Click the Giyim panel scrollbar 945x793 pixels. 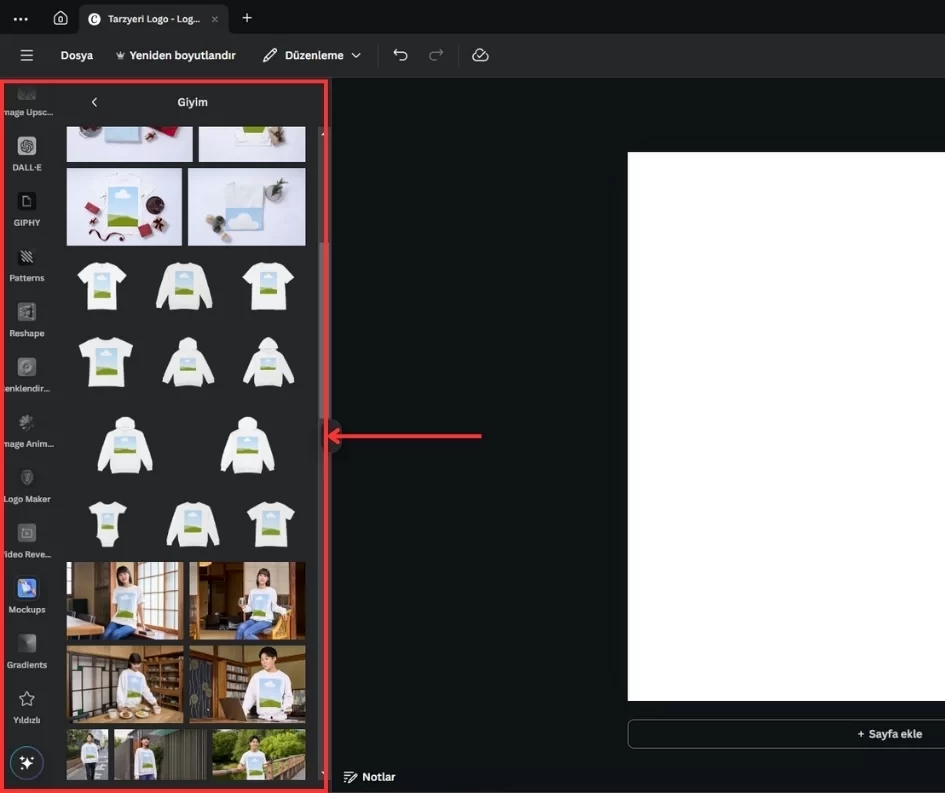tap(323, 331)
